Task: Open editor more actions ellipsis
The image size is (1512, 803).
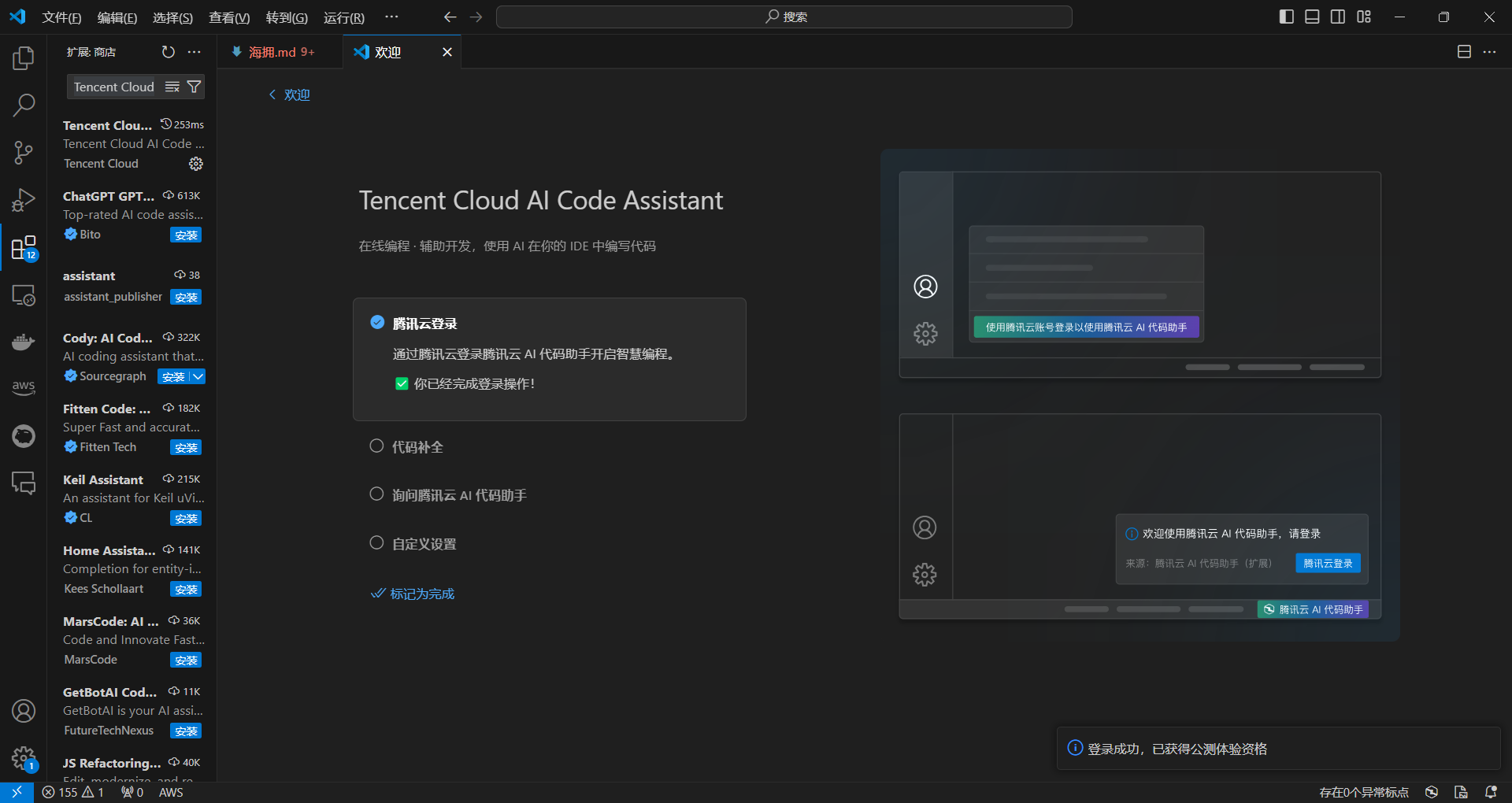Action: 1489,52
